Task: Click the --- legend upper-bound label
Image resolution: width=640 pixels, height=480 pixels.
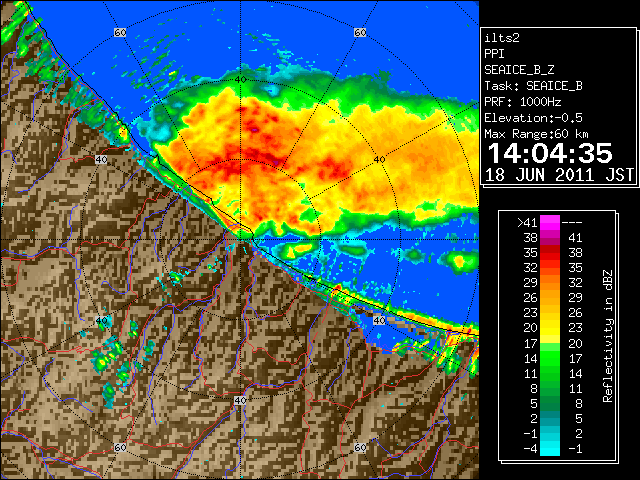Action: [x=572, y=223]
